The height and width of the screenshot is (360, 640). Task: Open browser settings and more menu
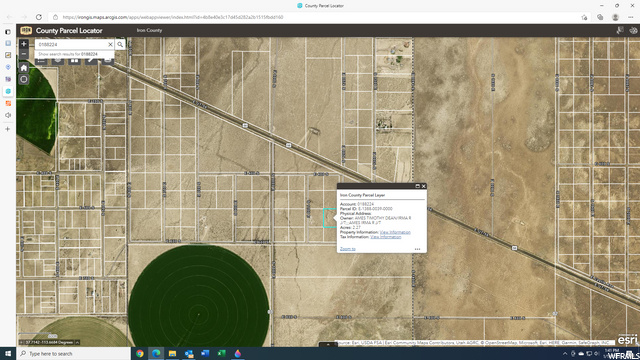pos(631,17)
